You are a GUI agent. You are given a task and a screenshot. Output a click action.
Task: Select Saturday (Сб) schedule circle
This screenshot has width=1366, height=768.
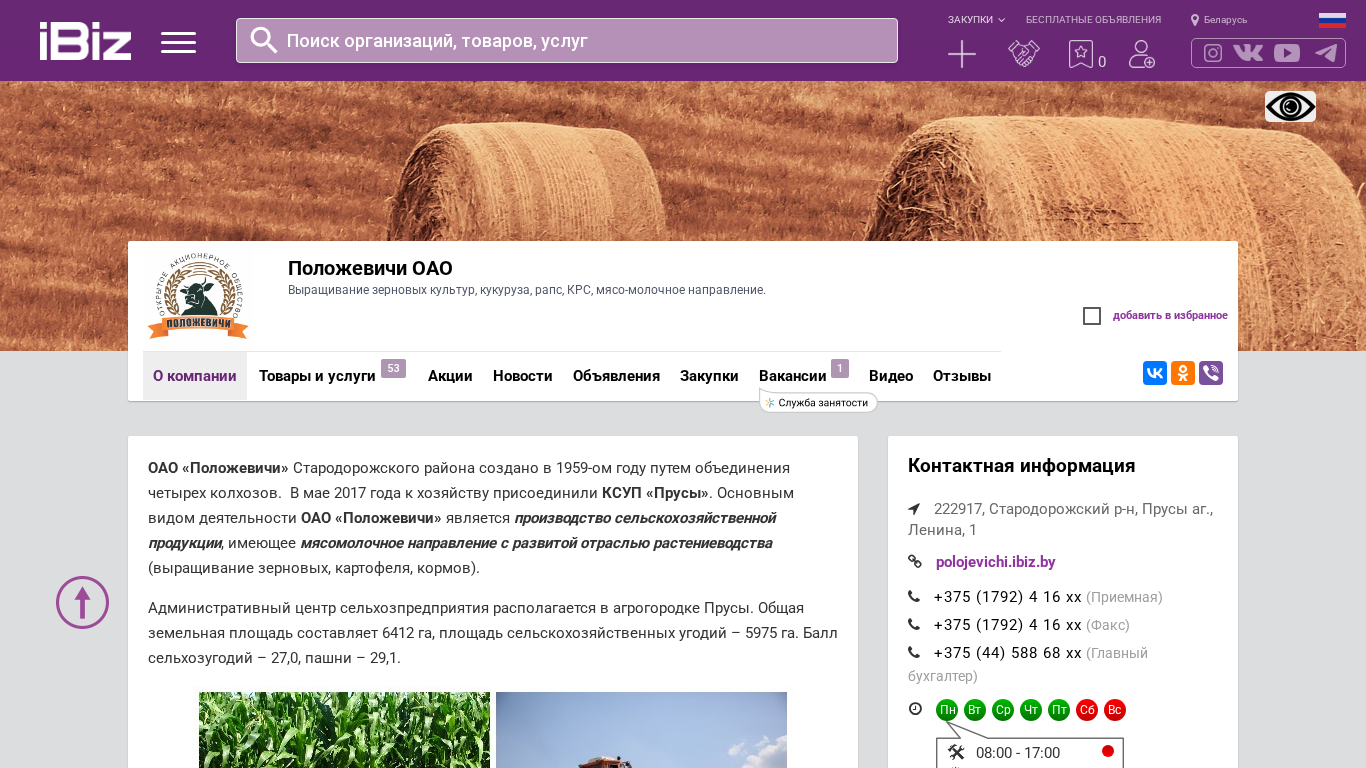click(1087, 710)
